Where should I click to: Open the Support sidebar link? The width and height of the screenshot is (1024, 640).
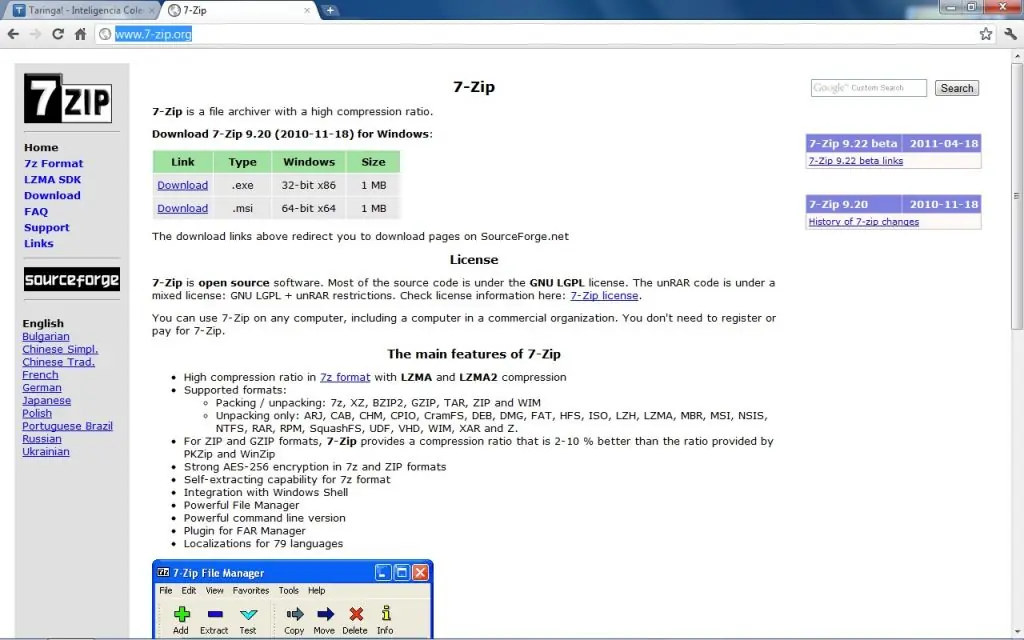(x=46, y=227)
